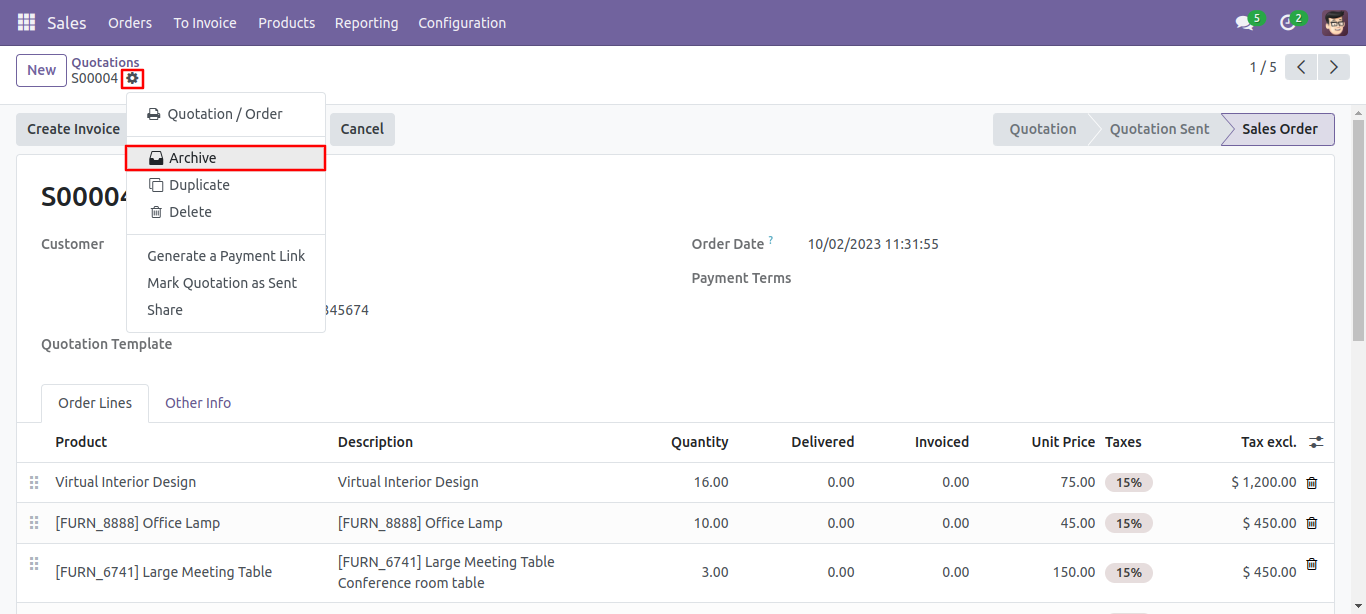Click the Create Invoice button
This screenshot has height=614, width=1366.
[73, 129]
